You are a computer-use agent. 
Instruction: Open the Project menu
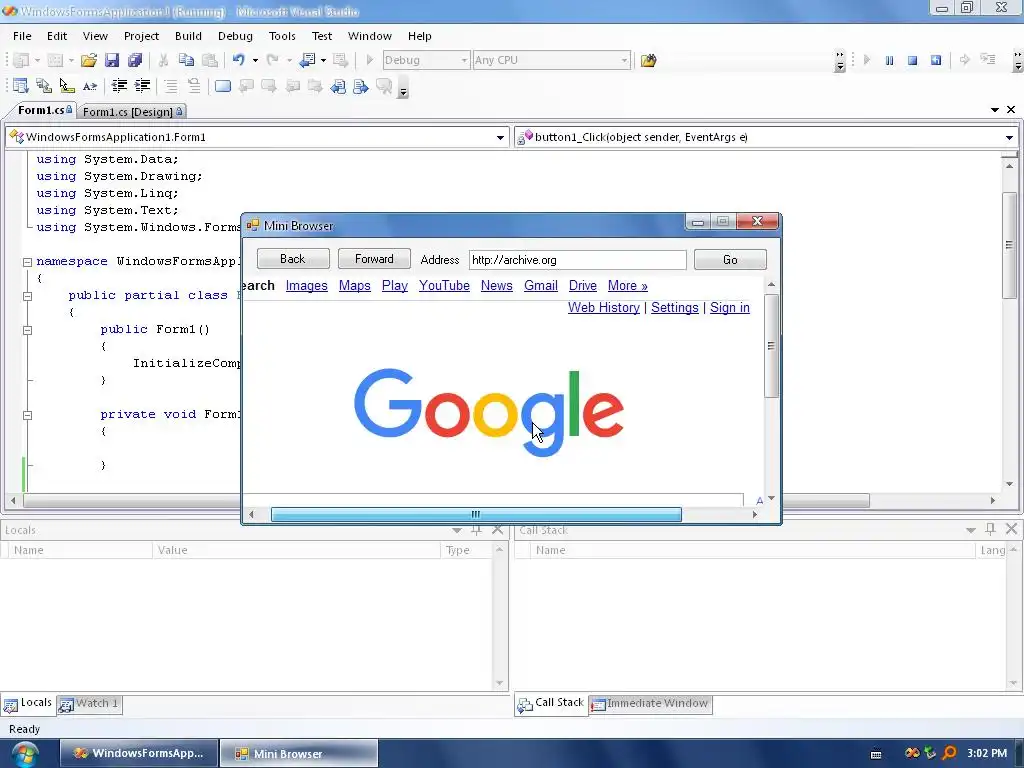[141, 36]
